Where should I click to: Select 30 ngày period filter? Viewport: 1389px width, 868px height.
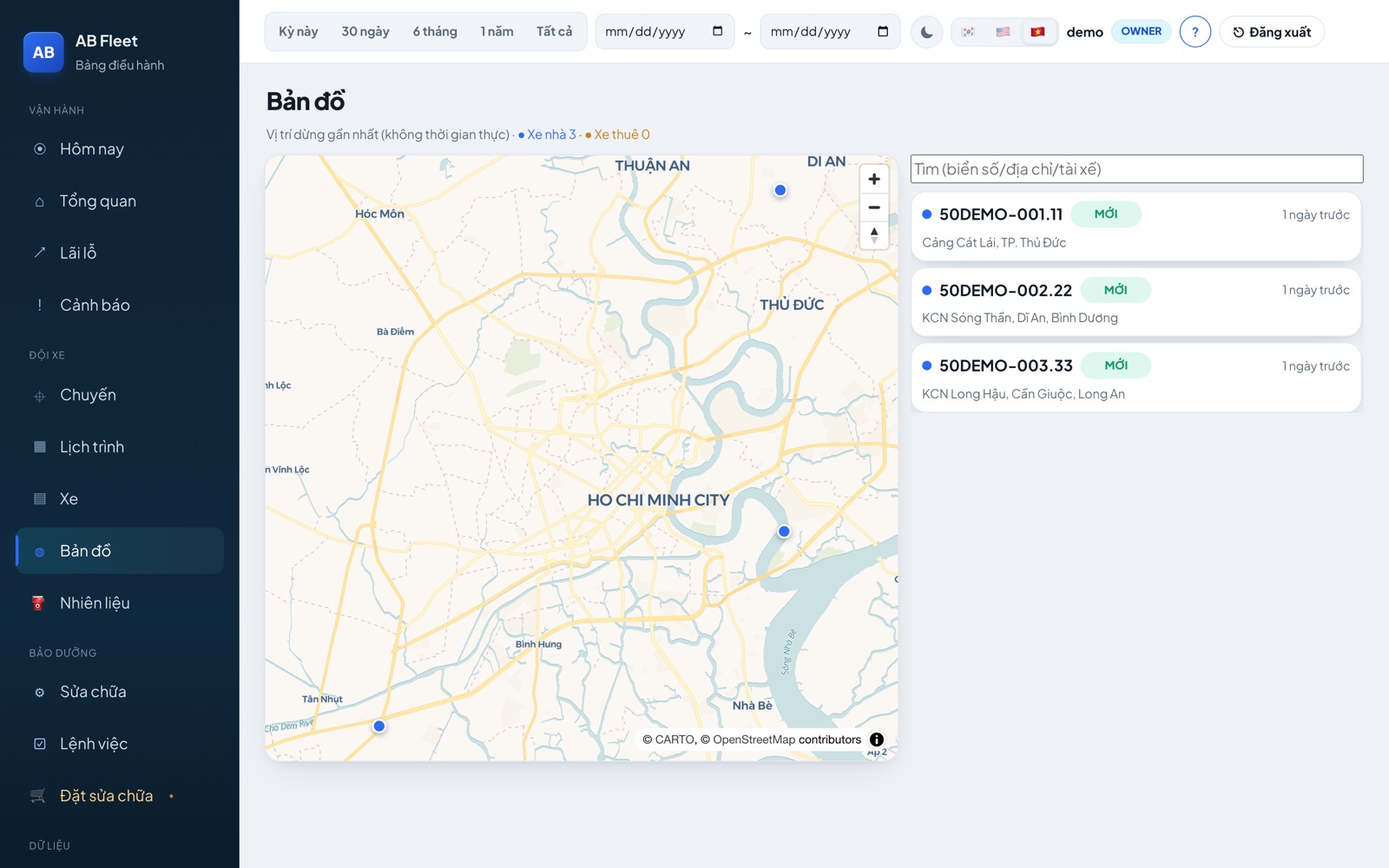pyautogui.click(x=365, y=32)
